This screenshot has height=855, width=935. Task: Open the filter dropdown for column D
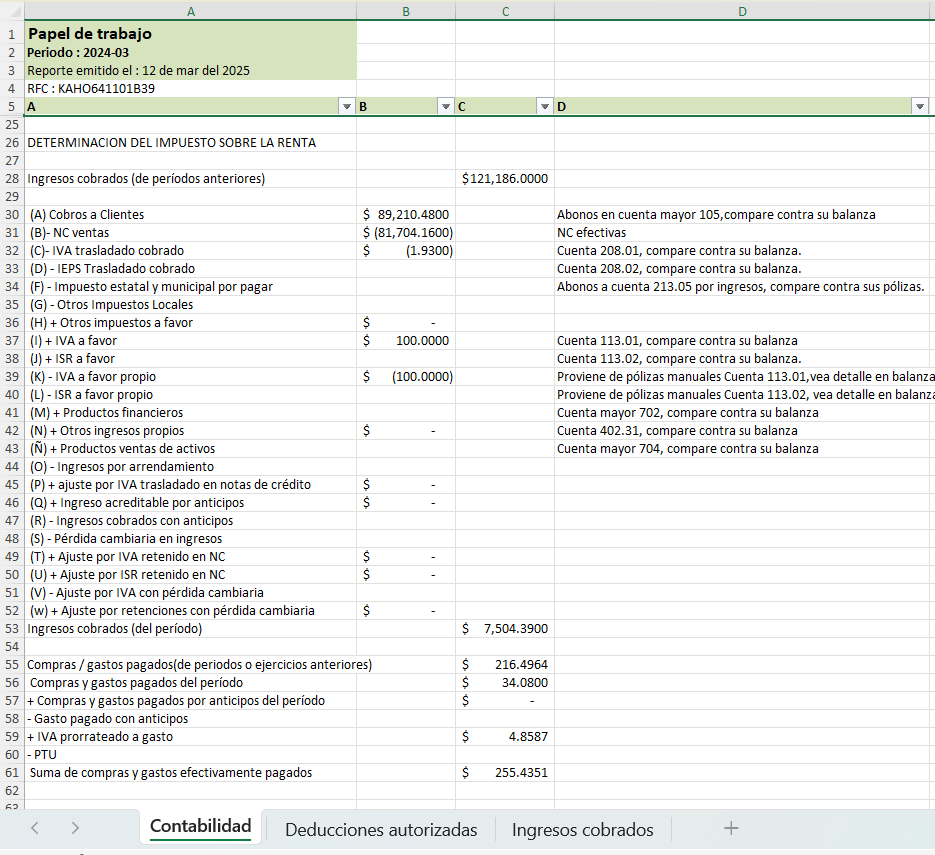pos(920,107)
